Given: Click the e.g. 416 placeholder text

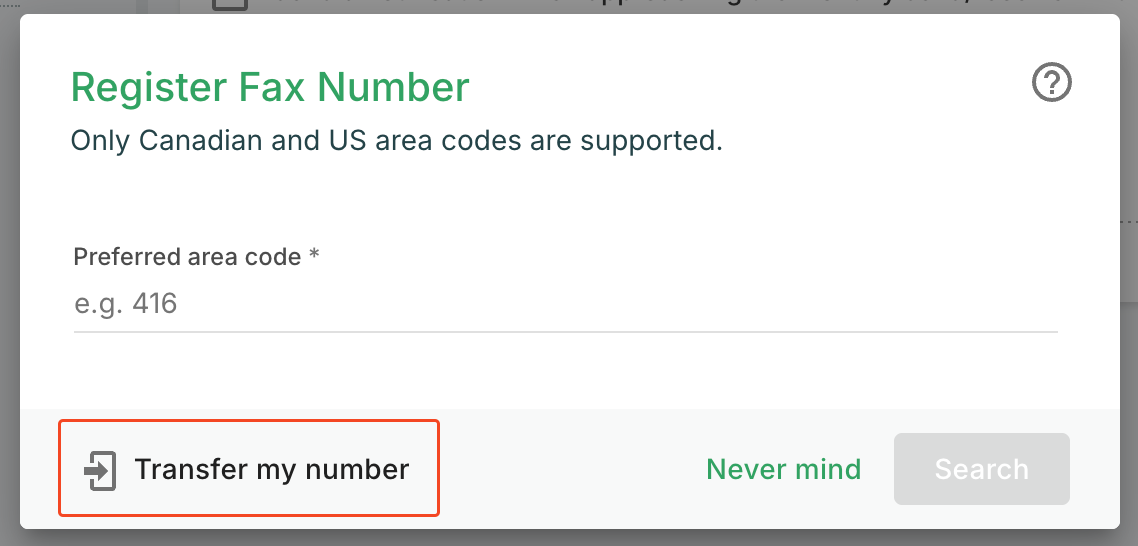Looking at the screenshot, I should click(126, 304).
